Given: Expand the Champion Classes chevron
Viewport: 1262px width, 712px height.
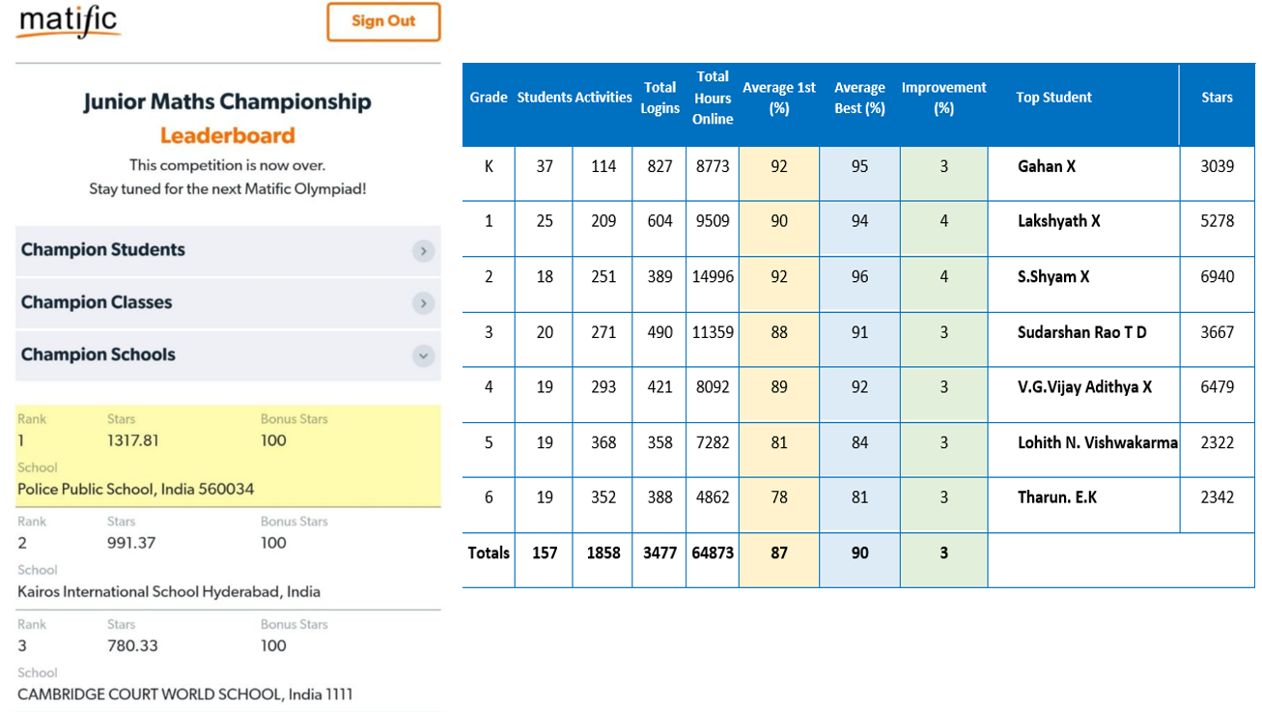Looking at the screenshot, I should (x=424, y=303).
